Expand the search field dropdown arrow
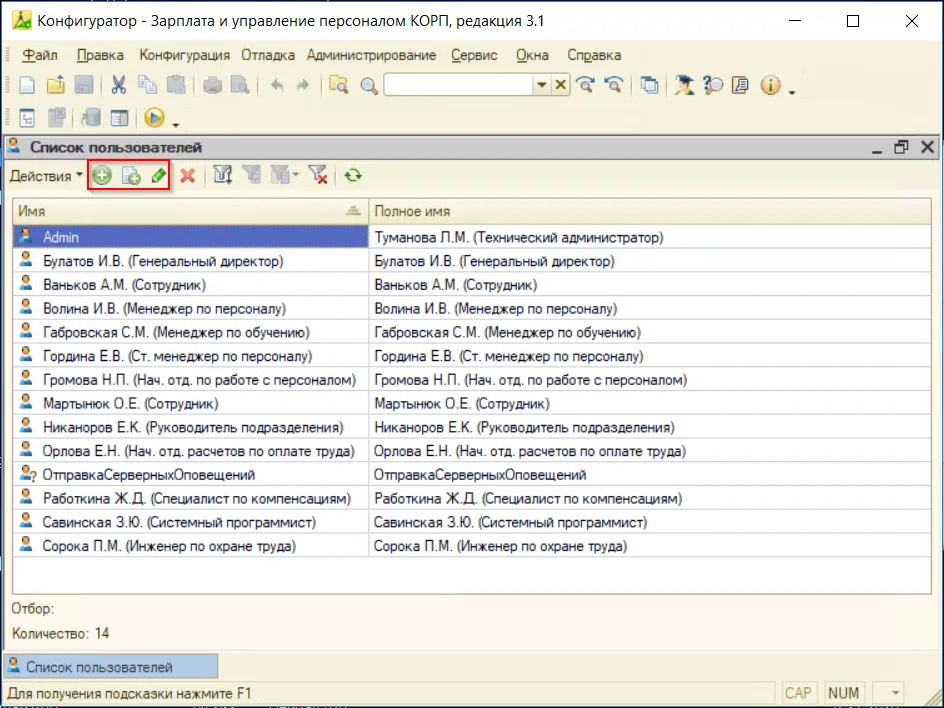The image size is (944, 708). (x=541, y=86)
